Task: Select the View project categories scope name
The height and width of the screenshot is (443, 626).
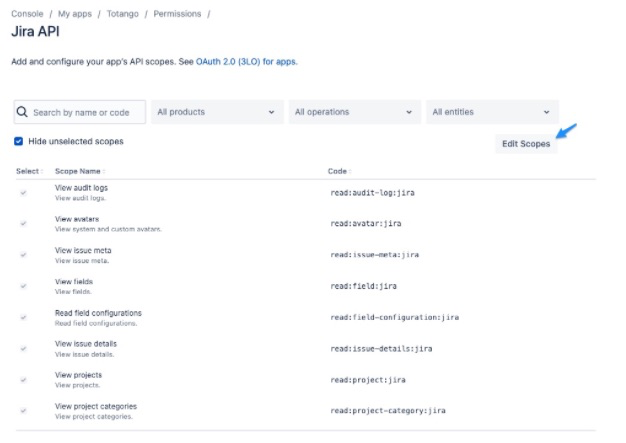Action: click(x=96, y=406)
